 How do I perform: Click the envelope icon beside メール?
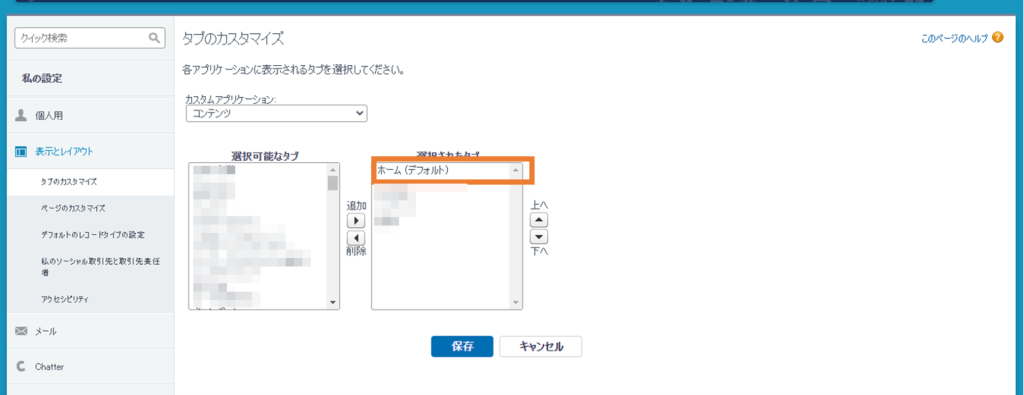tap(21, 331)
